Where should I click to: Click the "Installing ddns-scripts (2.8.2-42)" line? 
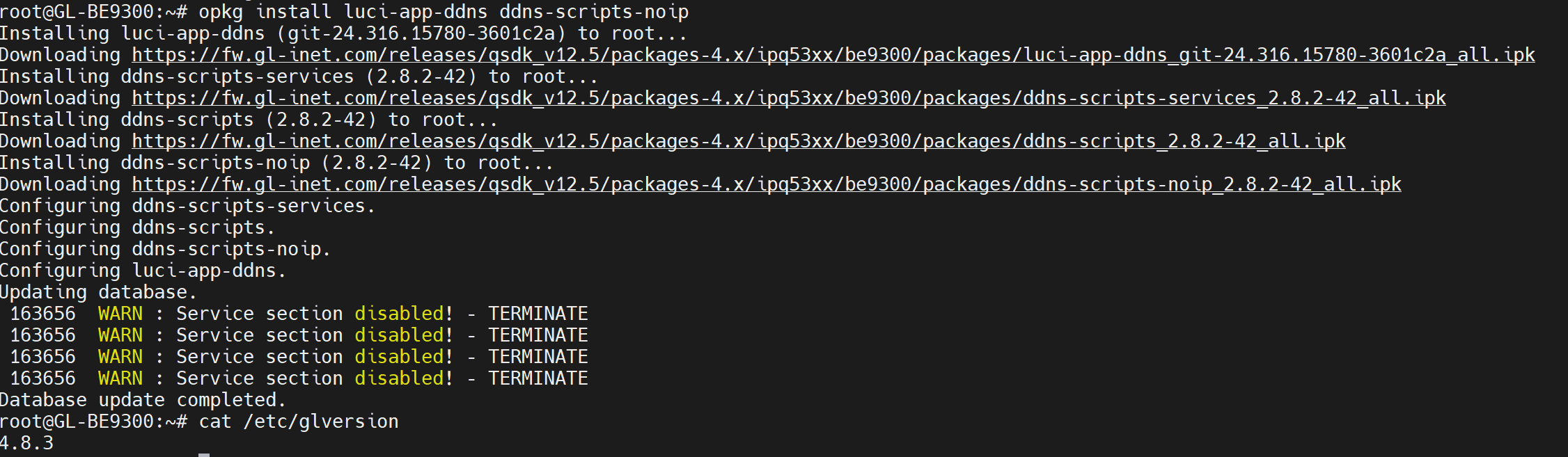248,120
